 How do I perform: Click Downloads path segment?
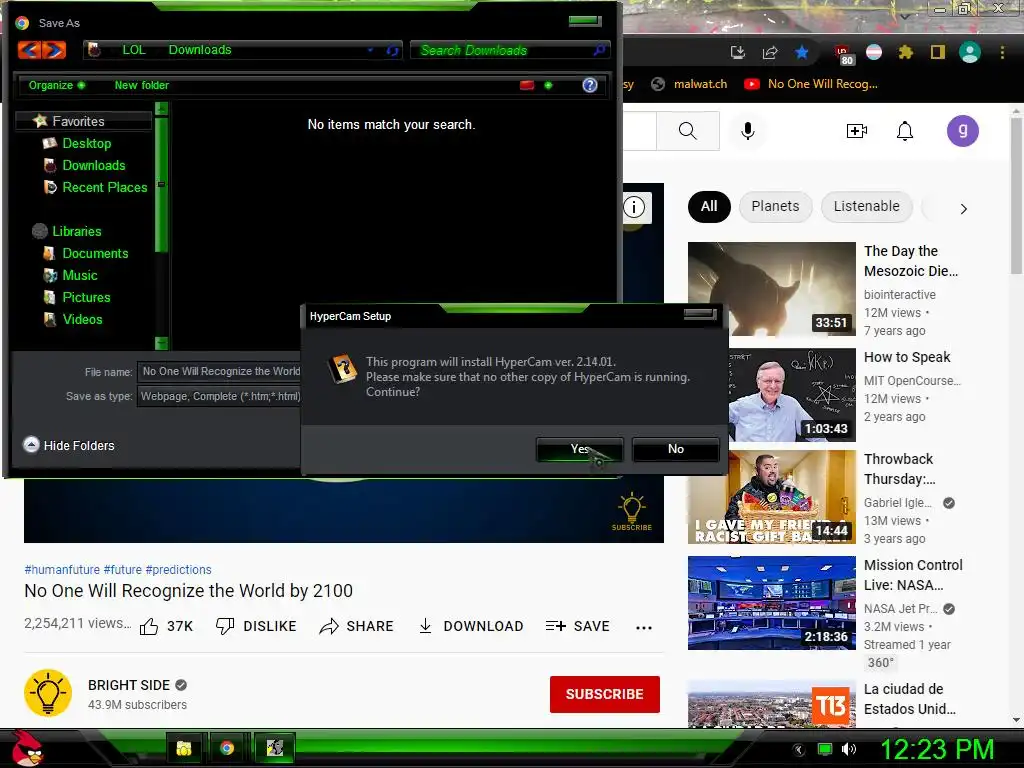pos(200,50)
